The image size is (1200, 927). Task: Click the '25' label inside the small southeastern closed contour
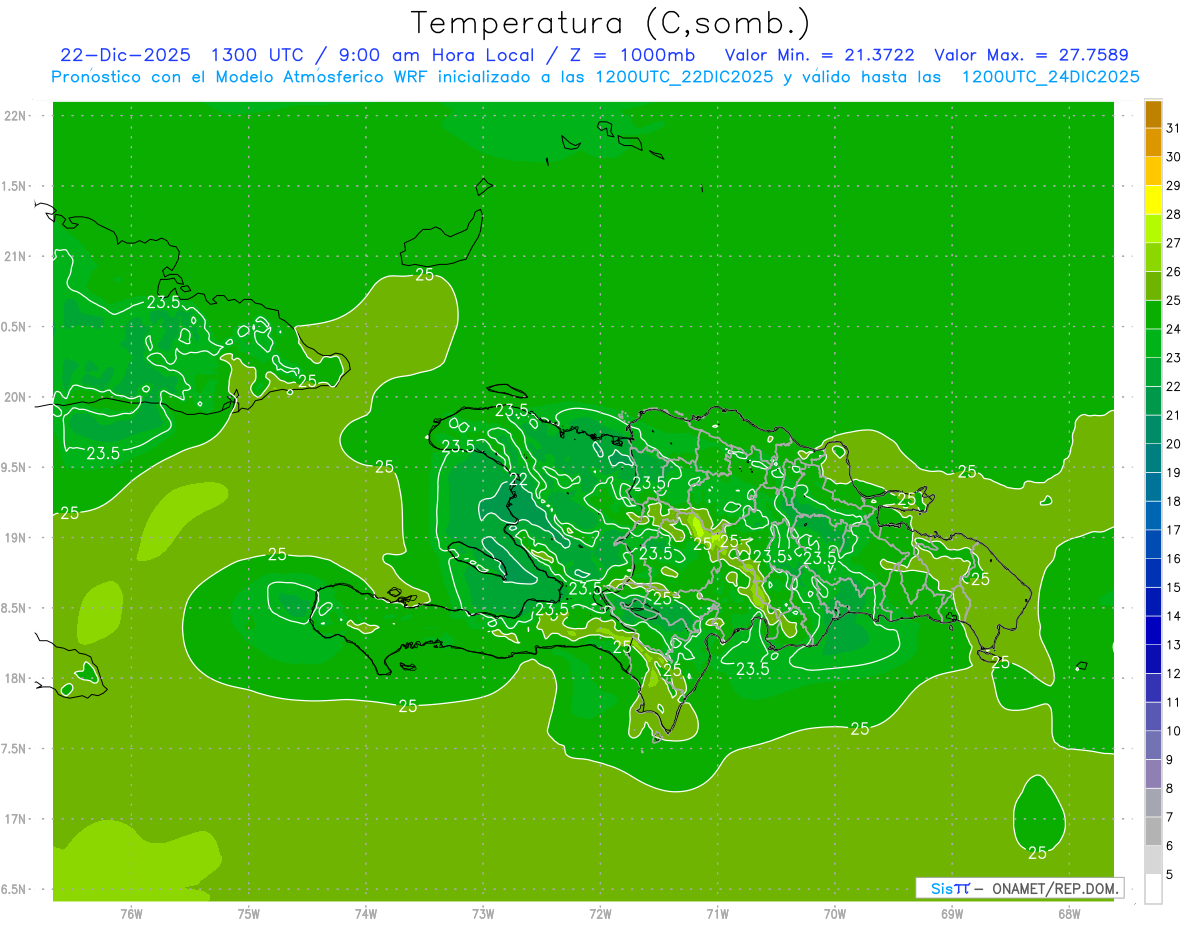(1038, 853)
